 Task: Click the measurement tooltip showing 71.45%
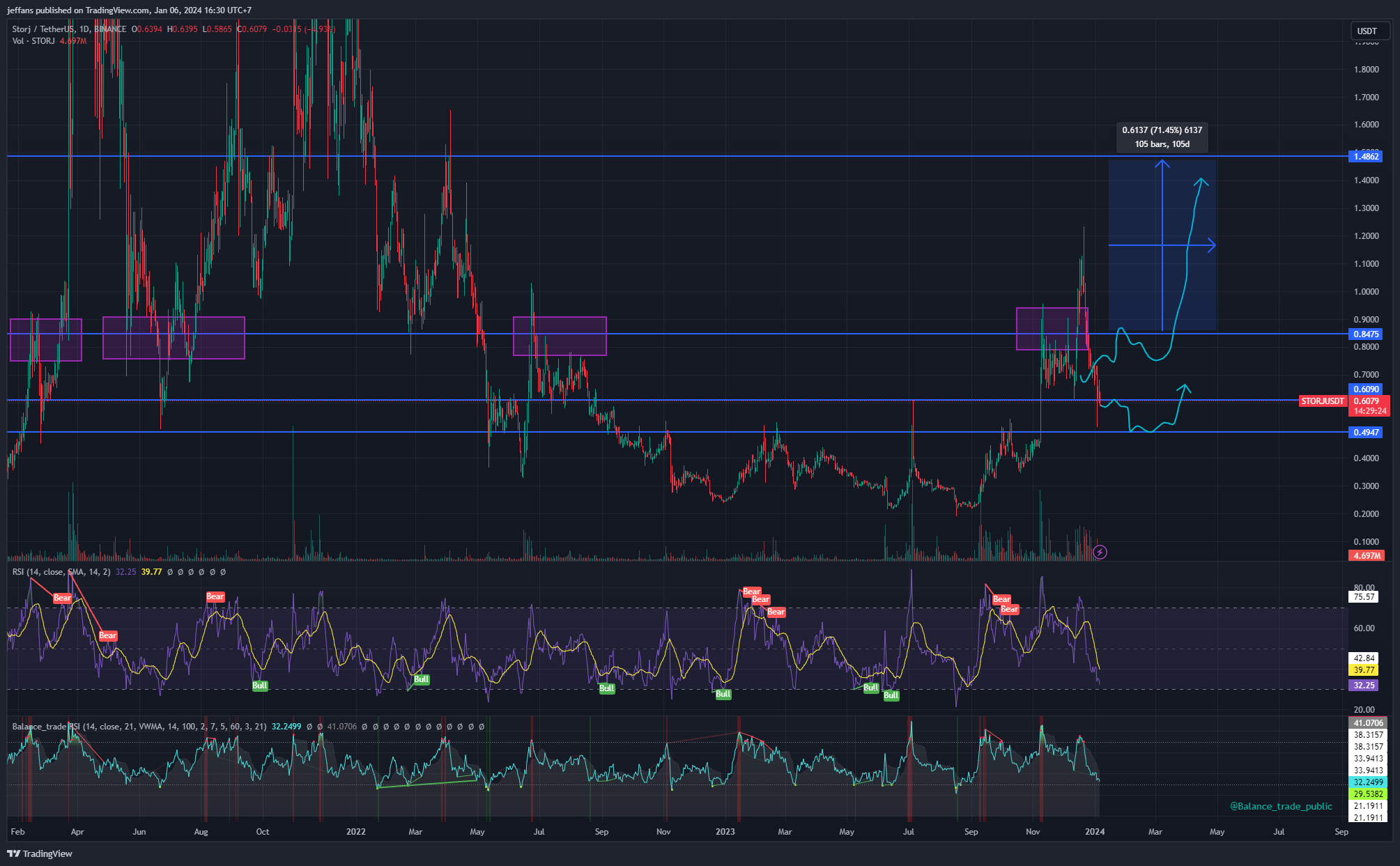pyautogui.click(x=1162, y=137)
